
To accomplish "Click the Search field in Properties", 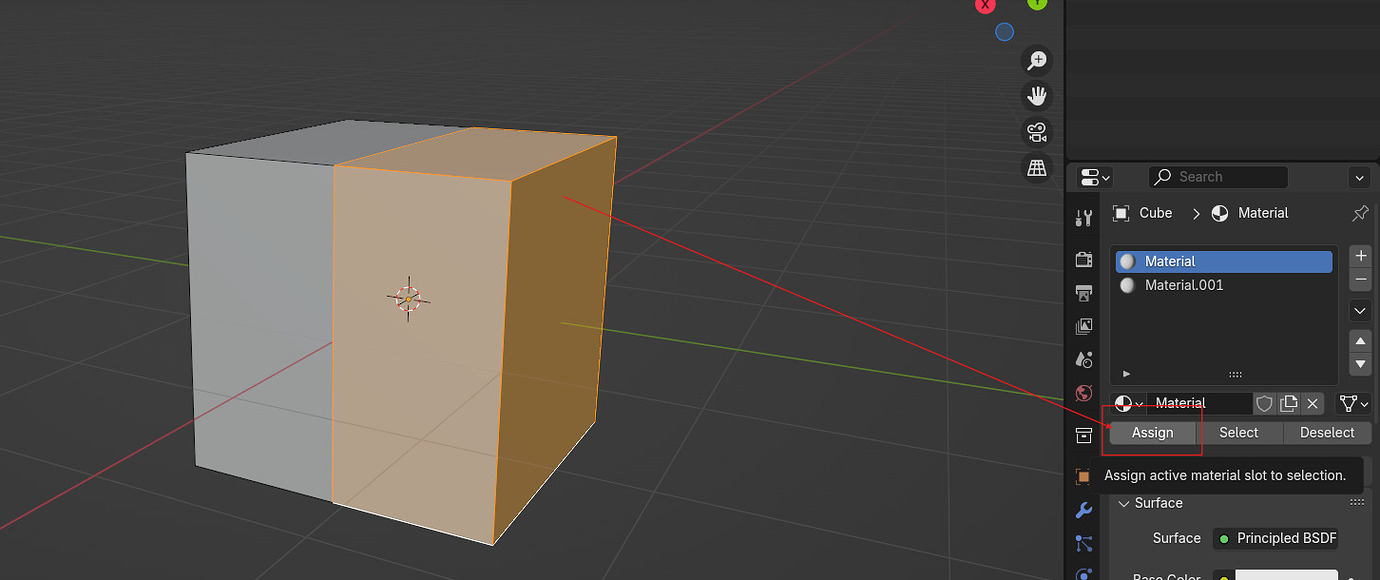I will pyautogui.click(x=1218, y=176).
